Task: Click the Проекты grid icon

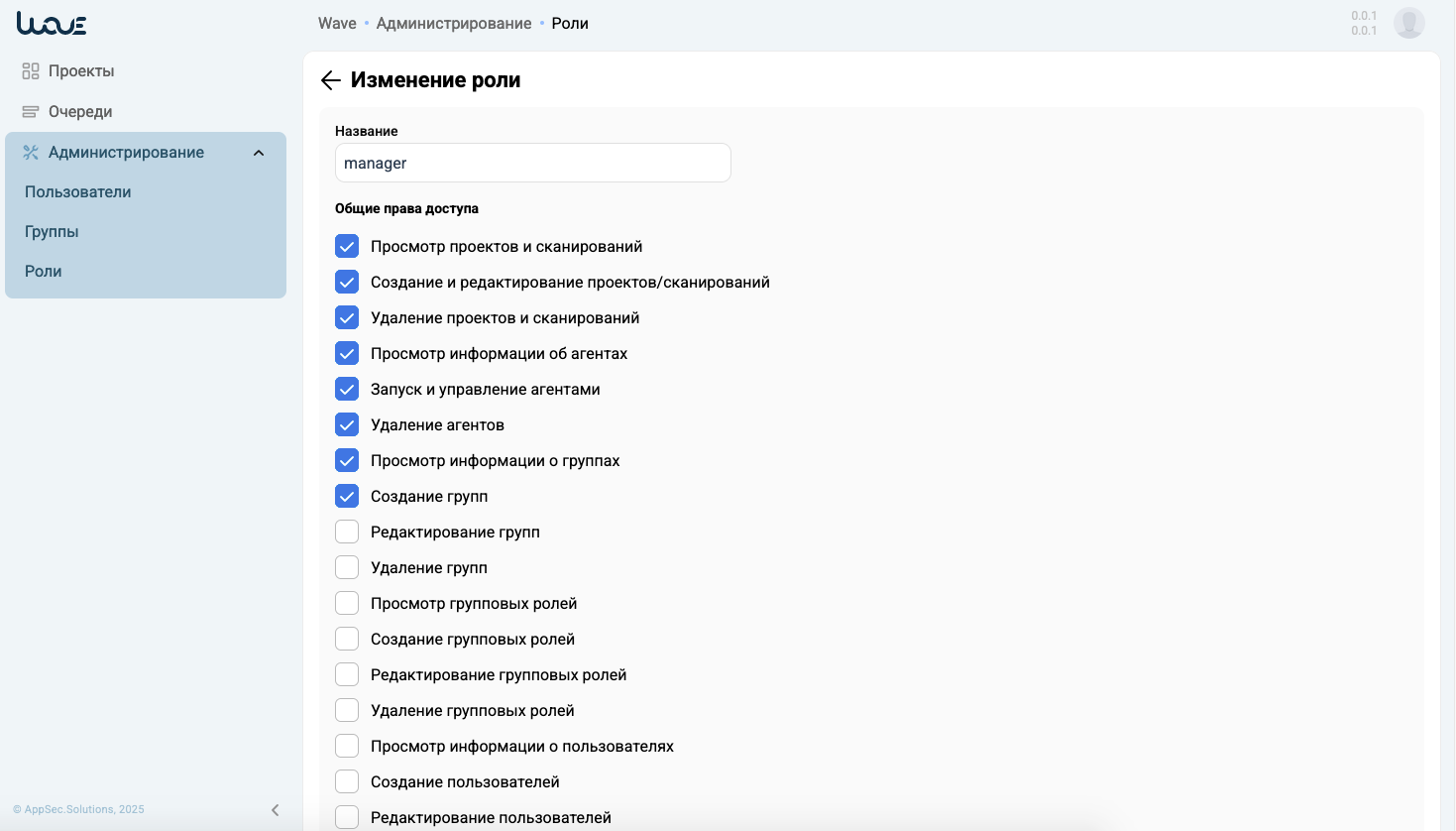Action: (x=31, y=71)
